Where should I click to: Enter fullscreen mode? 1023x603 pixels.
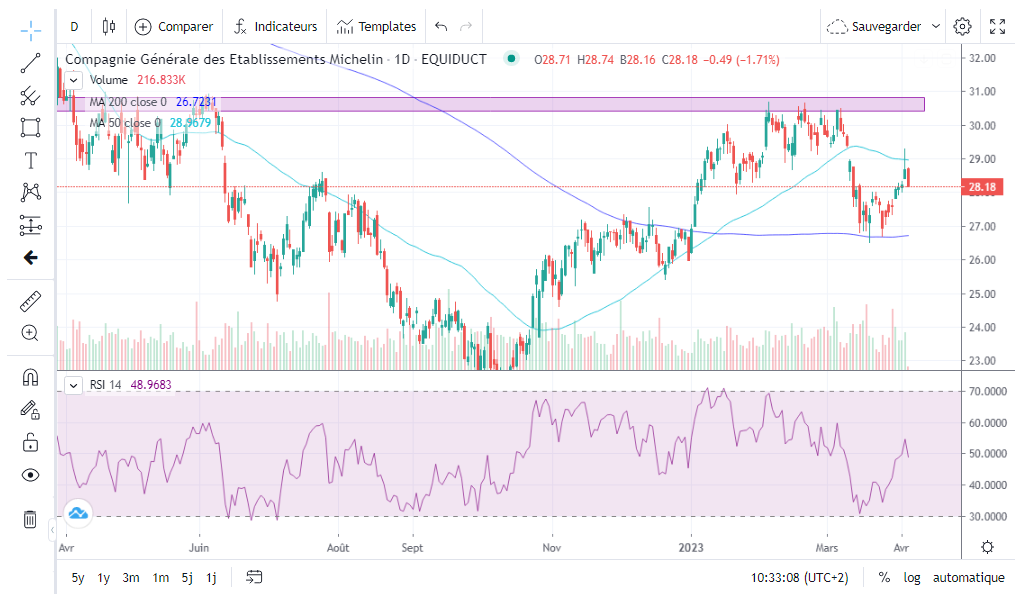click(x=997, y=26)
